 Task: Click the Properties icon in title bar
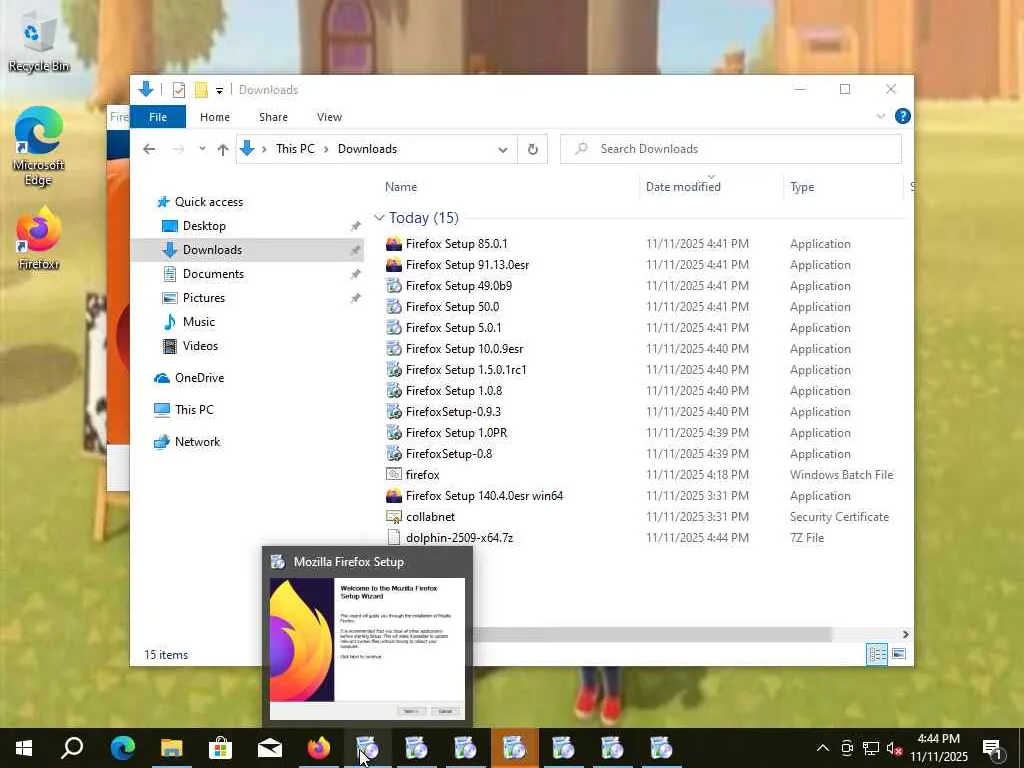point(178,89)
